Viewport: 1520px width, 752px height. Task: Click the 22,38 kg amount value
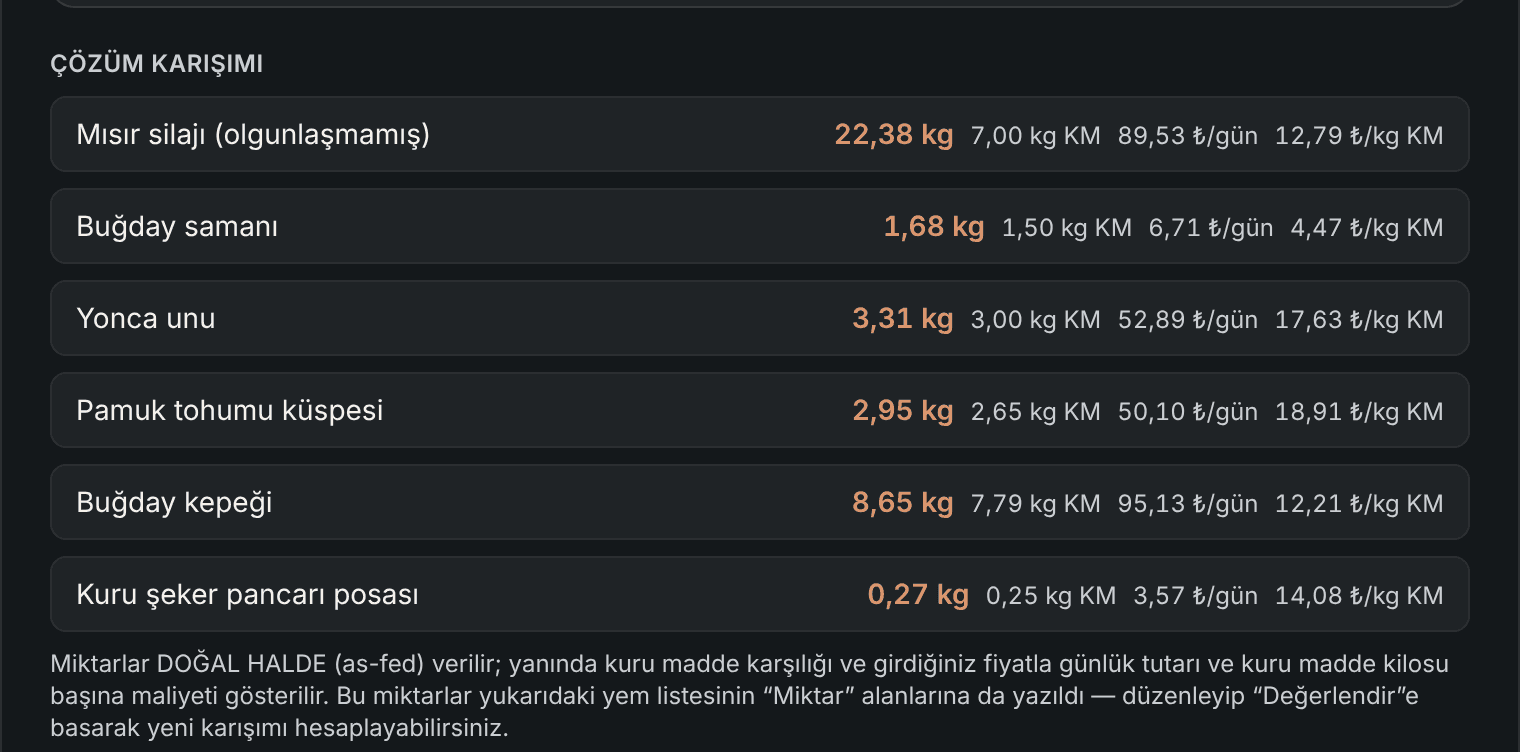click(894, 134)
